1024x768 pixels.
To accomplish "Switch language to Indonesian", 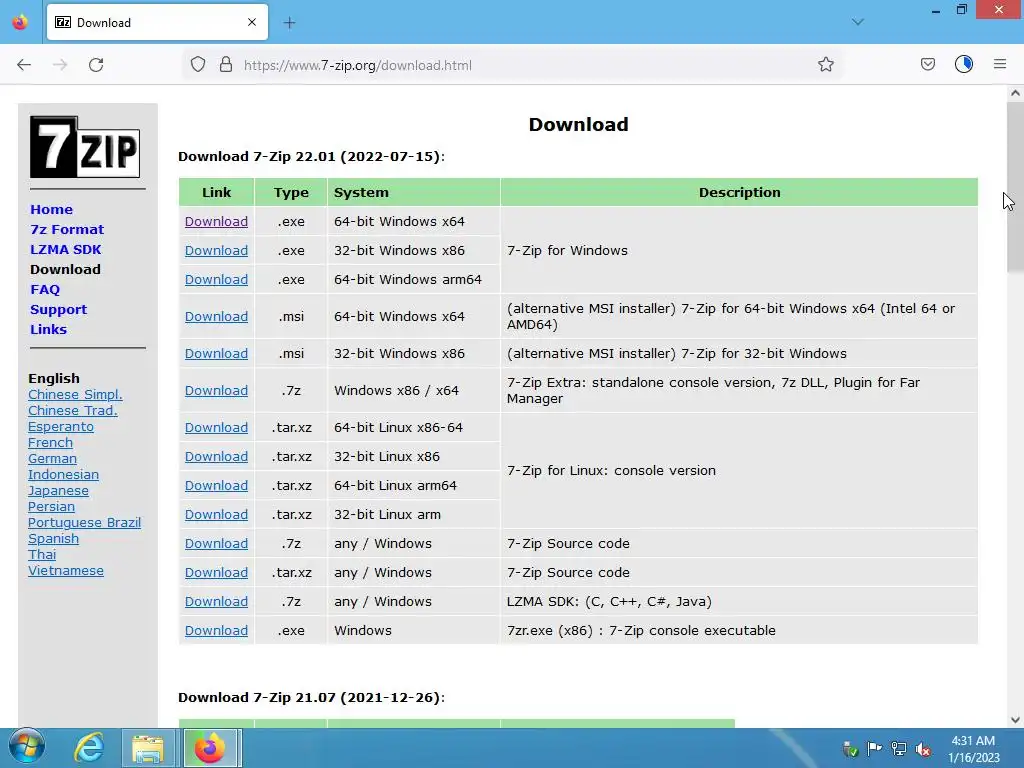I will pos(63,474).
